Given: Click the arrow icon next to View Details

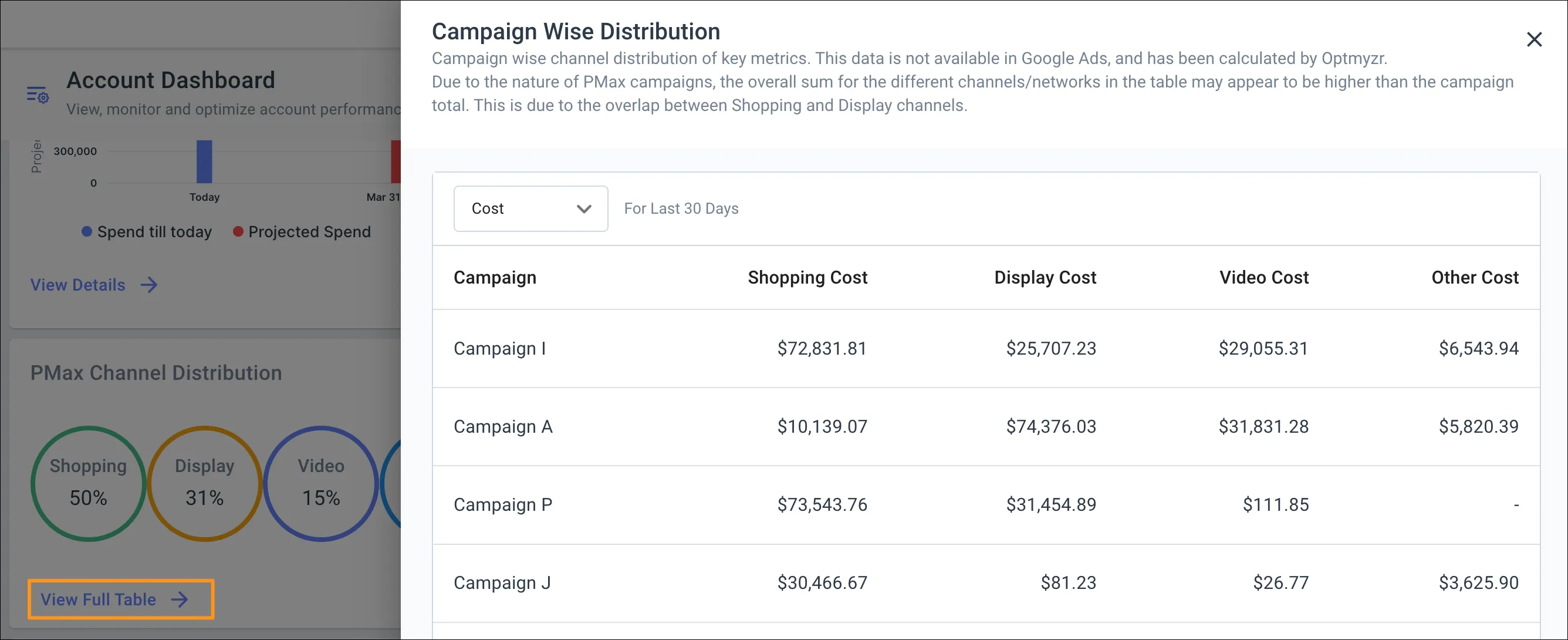Looking at the screenshot, I should [x=149, y=285].
